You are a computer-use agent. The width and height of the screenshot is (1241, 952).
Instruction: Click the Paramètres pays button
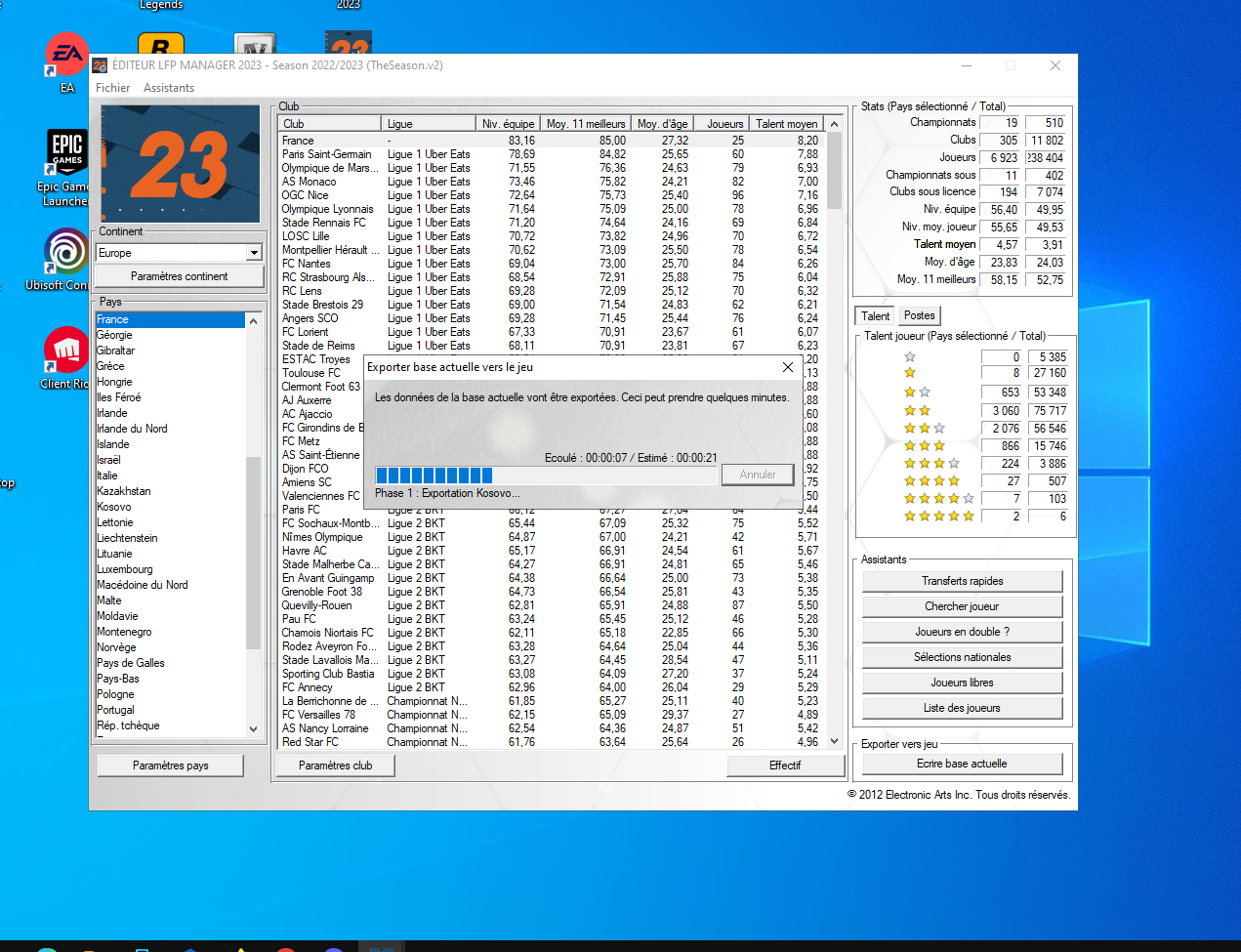(x=171, y=766)
